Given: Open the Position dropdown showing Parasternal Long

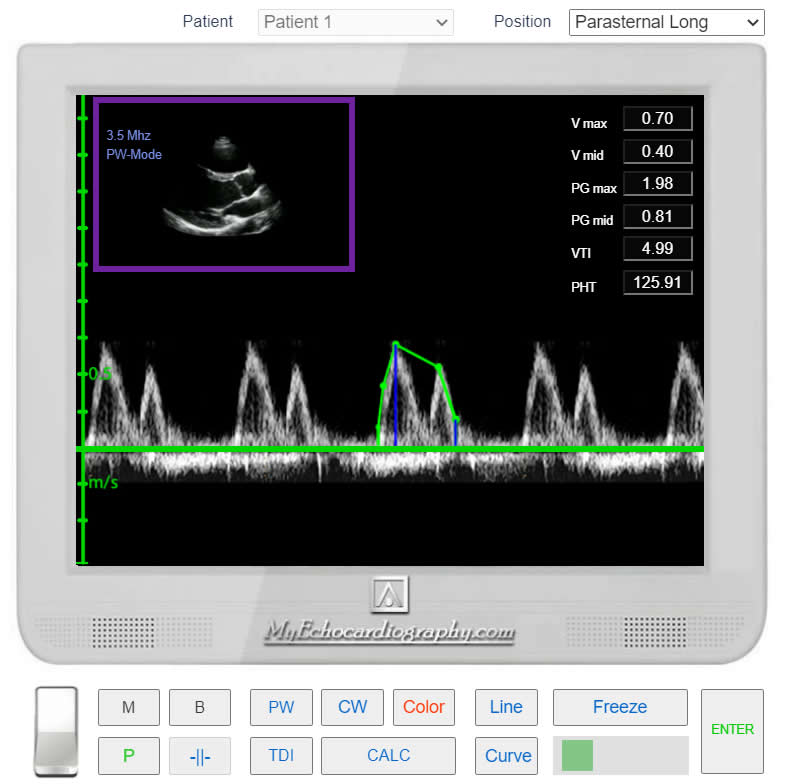Looking at the screenshot, I should 666,22.
